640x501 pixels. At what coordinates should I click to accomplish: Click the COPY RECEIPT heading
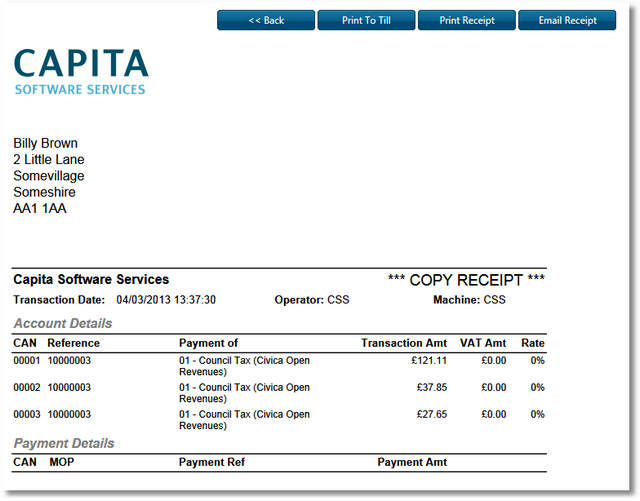pos(466,280)
